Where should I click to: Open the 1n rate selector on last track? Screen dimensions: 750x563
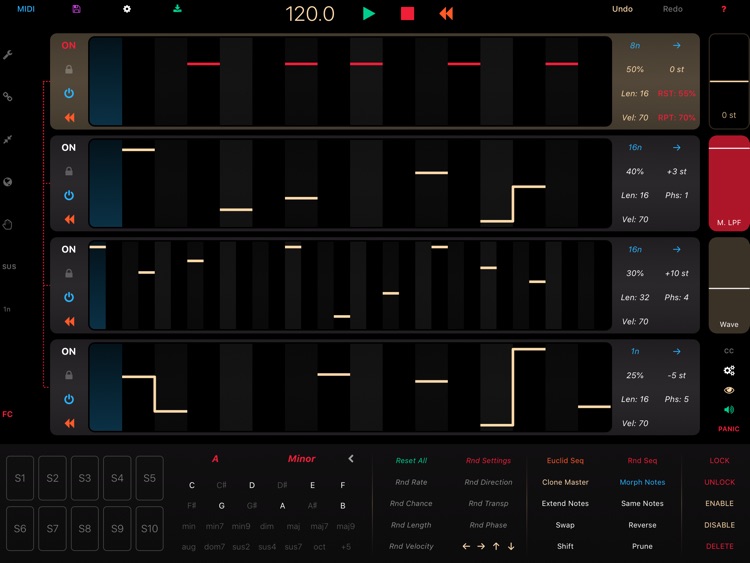(635, 351)
